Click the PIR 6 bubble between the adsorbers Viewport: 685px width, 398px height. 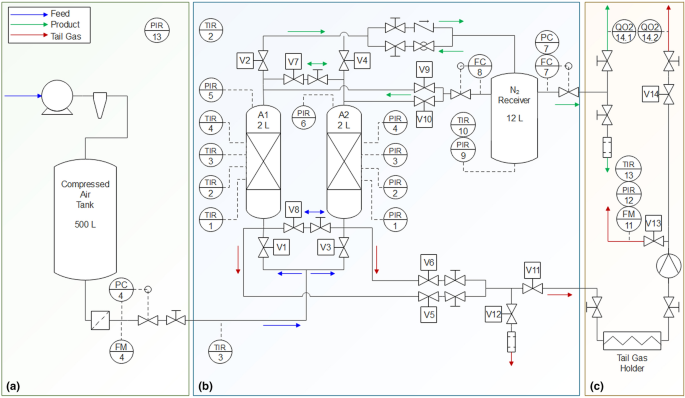(304, 118)
